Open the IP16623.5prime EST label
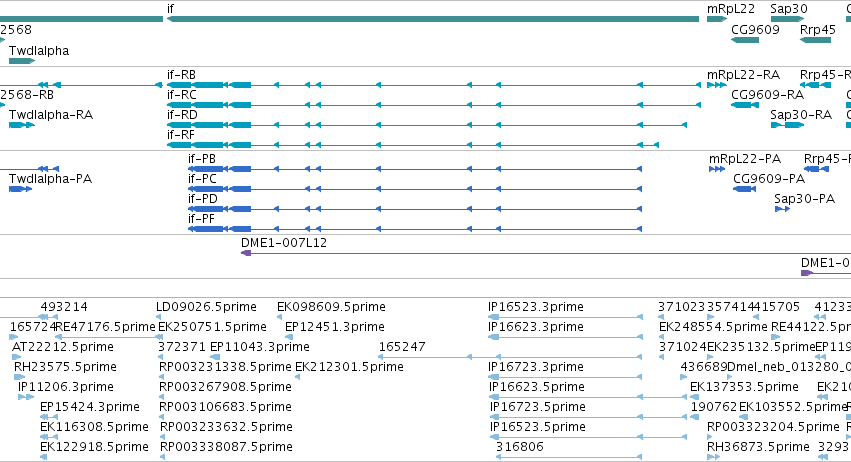 point(537,387)
